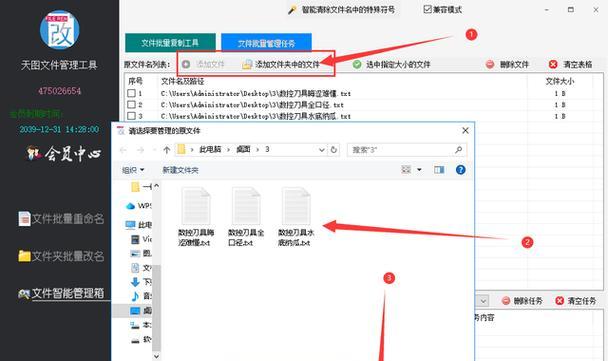This screenshot has height=361, width=608.
Task: Go back in the file dialog
Action: click(x=123, y=150)
